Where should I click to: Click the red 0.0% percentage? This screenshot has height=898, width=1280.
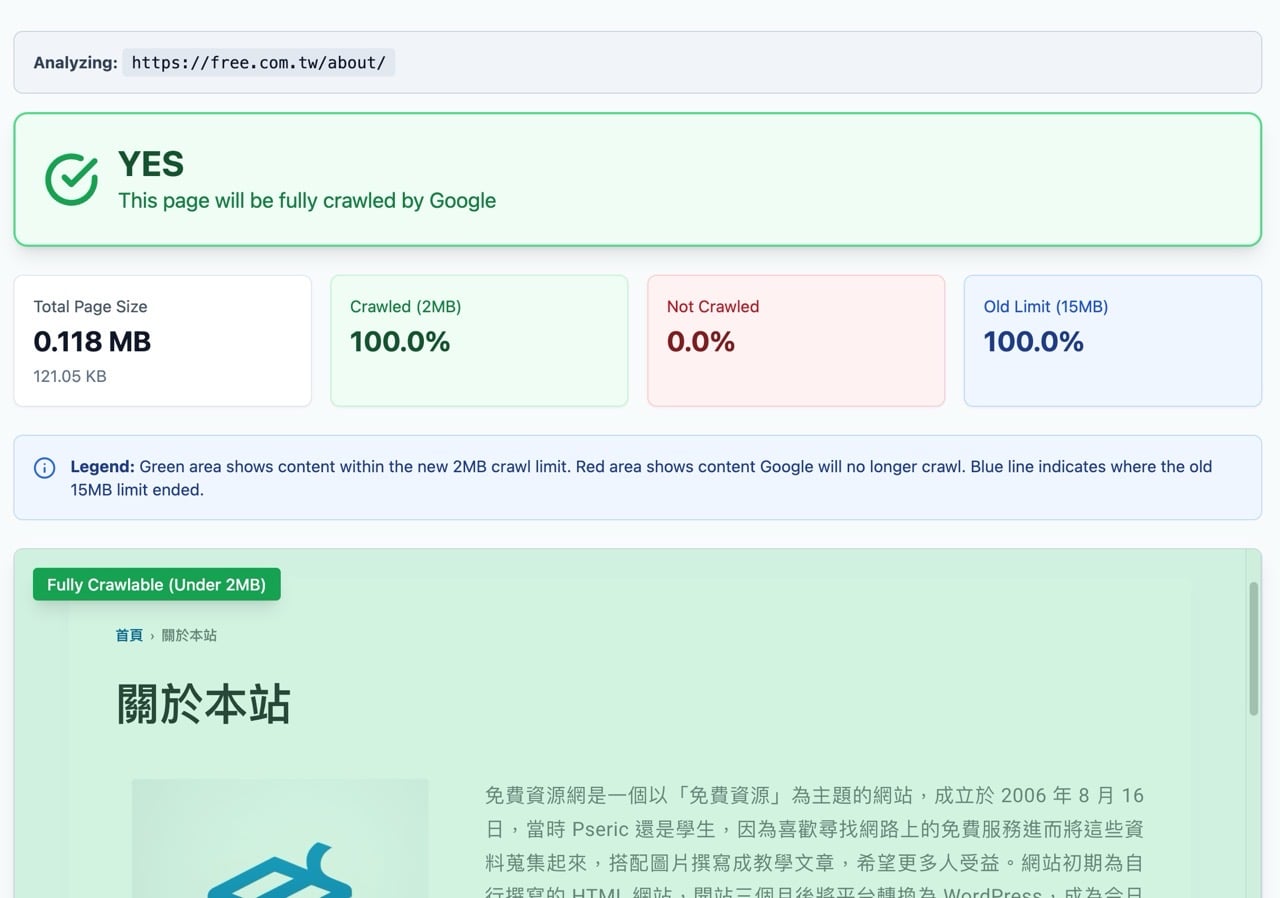[702, 341]
